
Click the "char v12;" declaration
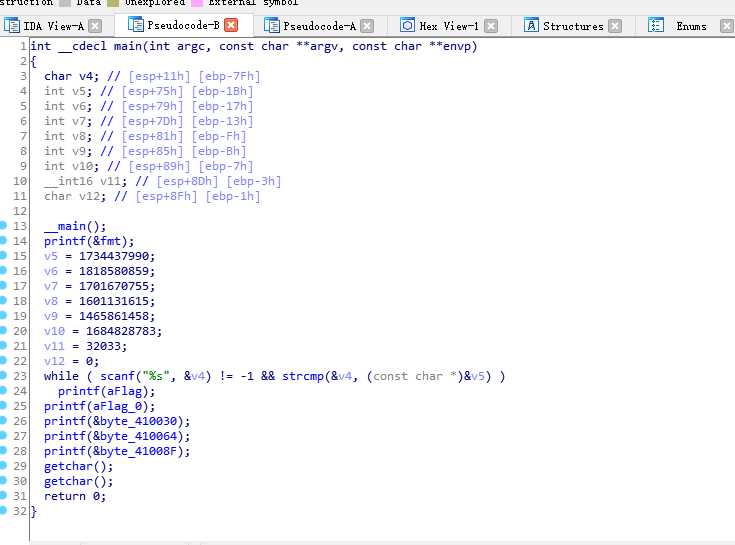pyautogui.click(x=75, y=196)
